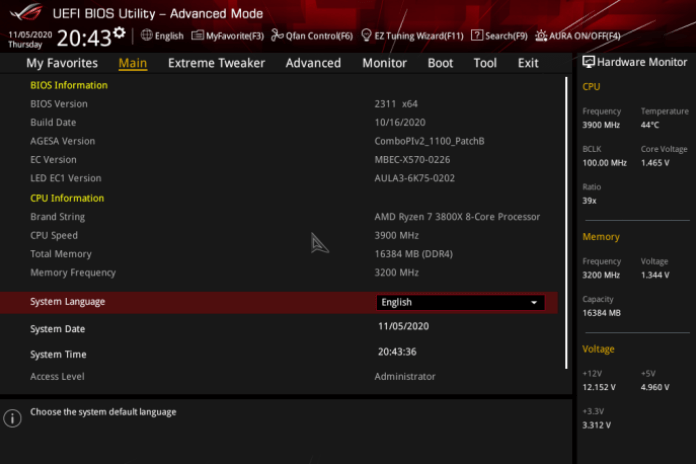Click +3.3V reading 3.312 V
The height and width of the screenshot is (464, 696).
[597, 425]
